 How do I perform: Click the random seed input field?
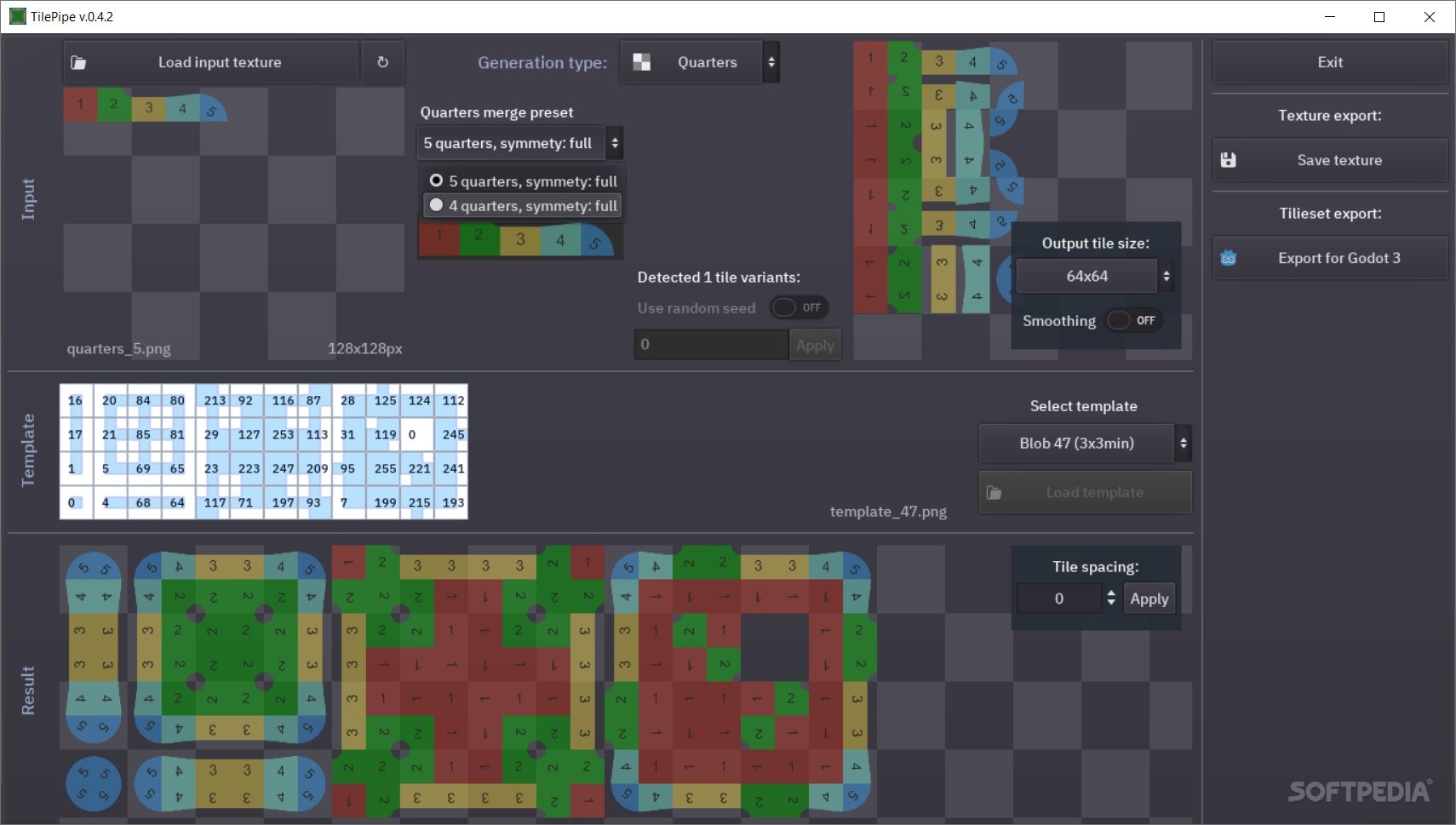pyautogui.click(x=711, y=345)
